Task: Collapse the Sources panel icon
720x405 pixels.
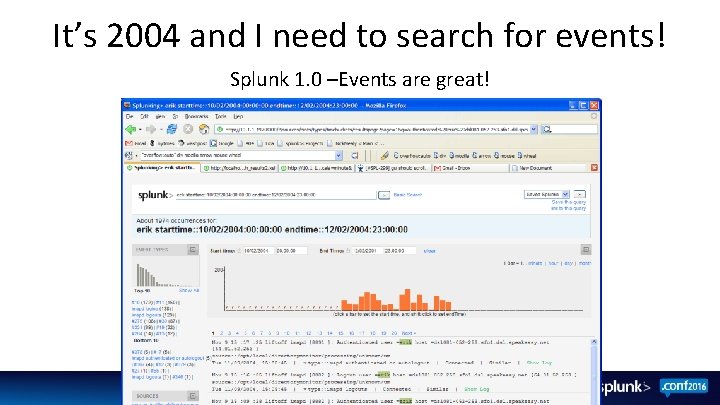Action: (x=193, y=396)
